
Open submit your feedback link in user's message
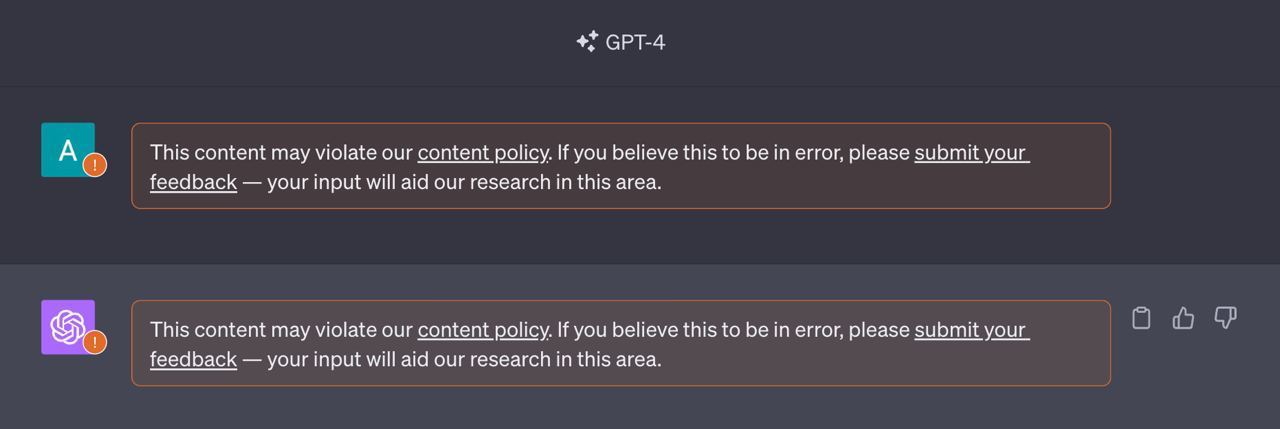[971, 153]
